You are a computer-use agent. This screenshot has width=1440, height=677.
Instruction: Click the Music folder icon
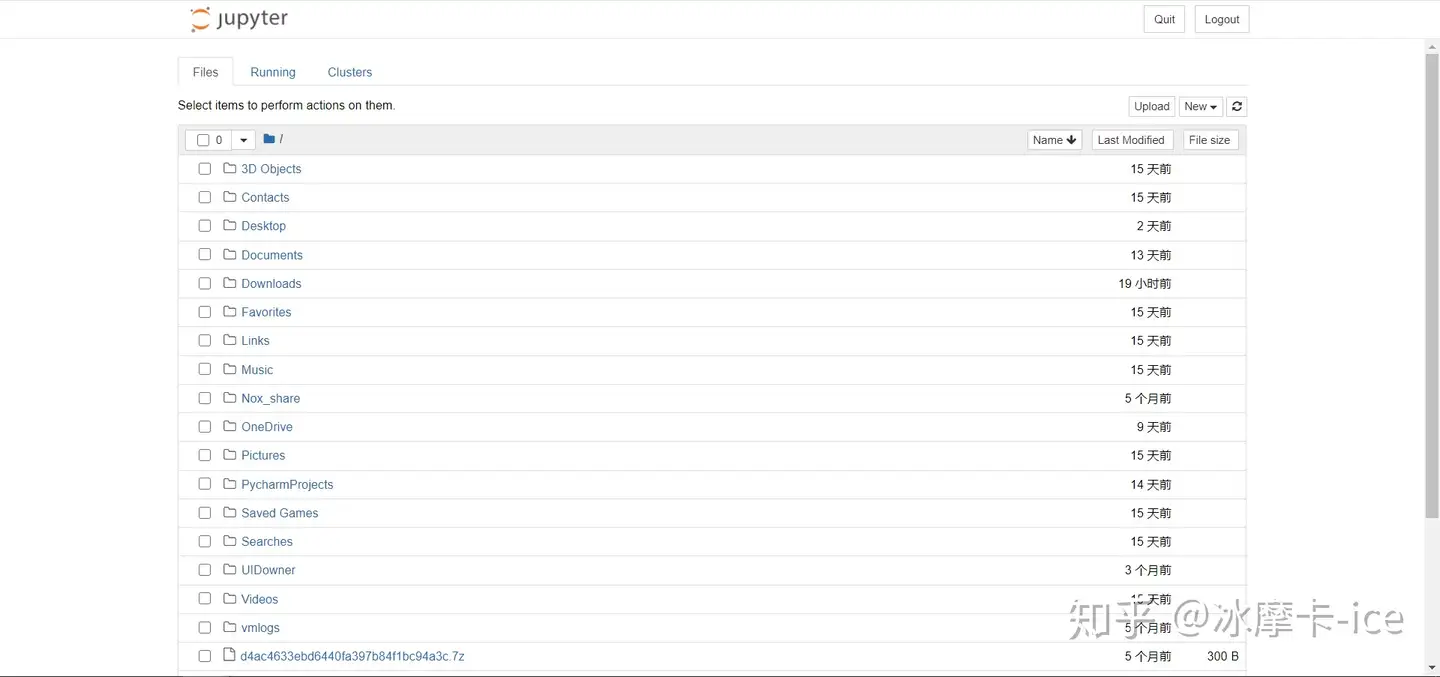tap(230, 369)
